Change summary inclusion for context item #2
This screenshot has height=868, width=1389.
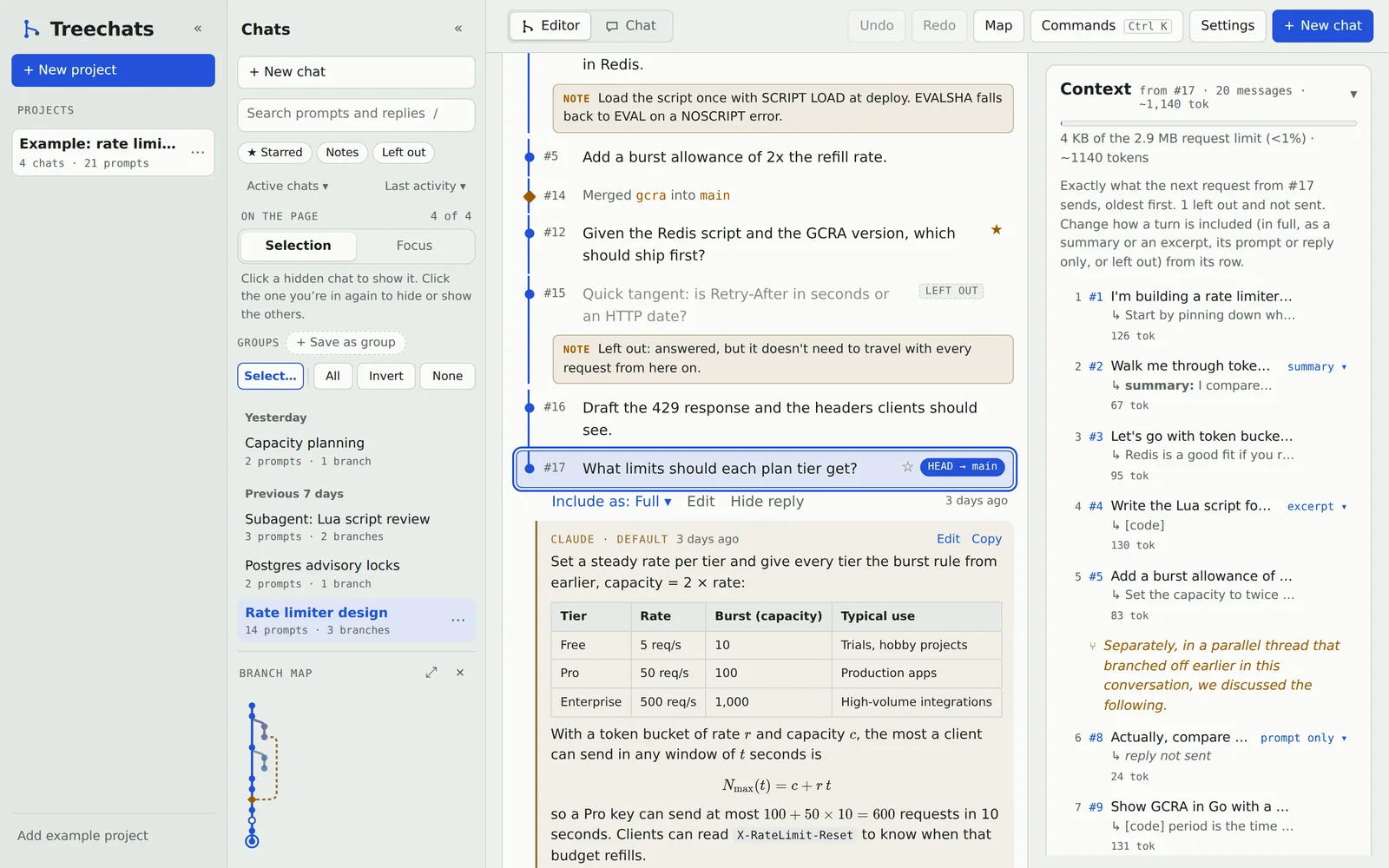point(1317,367)
